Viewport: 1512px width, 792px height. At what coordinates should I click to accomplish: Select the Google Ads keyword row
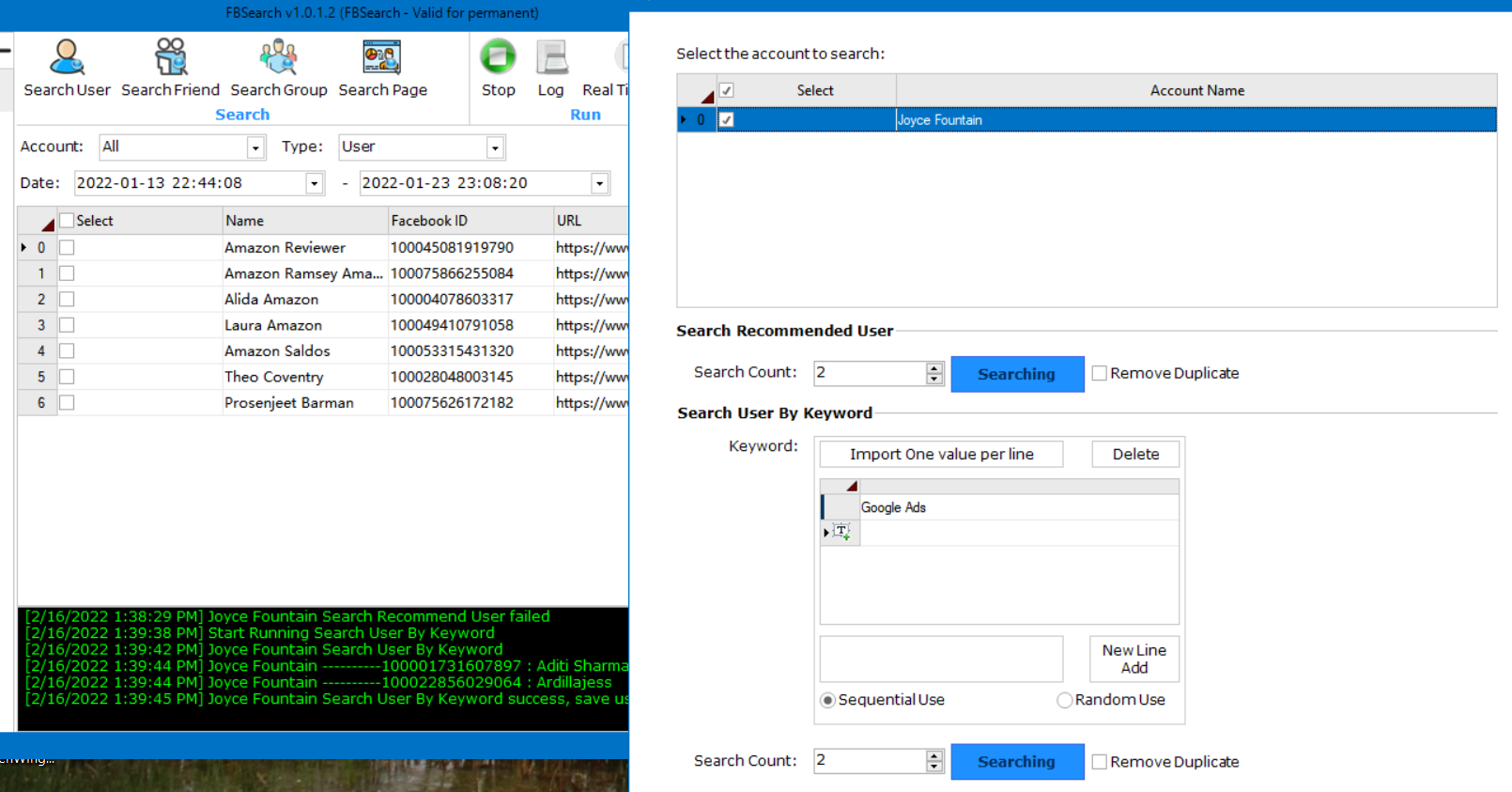(1018, 507)
